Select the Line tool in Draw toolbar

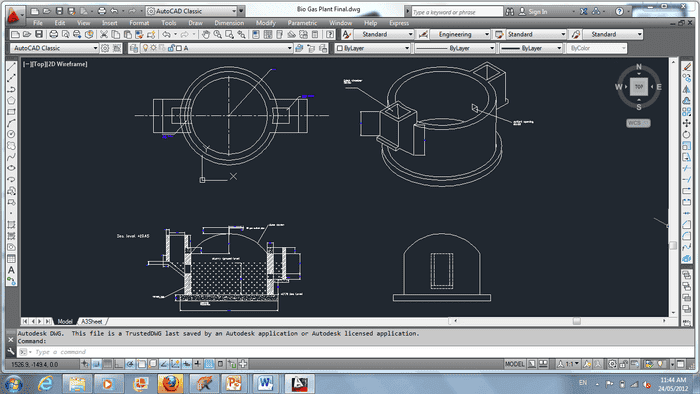[x=11, y=67]
